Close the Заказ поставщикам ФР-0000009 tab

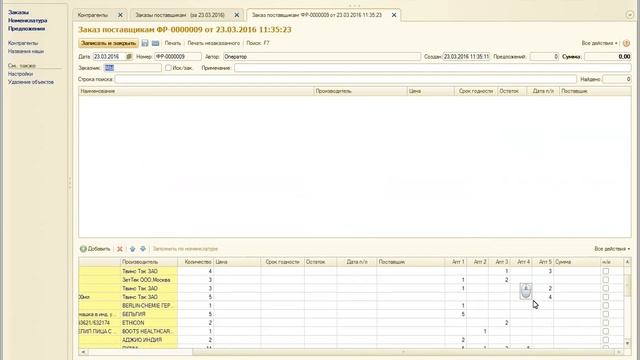(394, 15)
